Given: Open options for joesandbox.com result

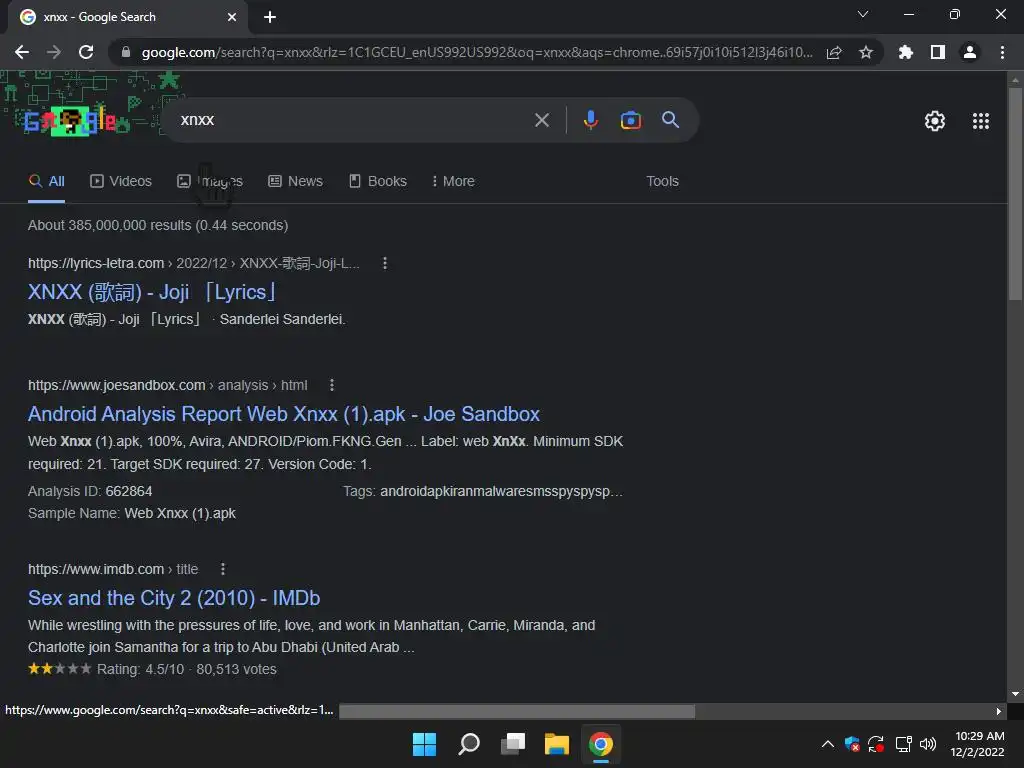Looking at the screenshot, I should (332, 385).
